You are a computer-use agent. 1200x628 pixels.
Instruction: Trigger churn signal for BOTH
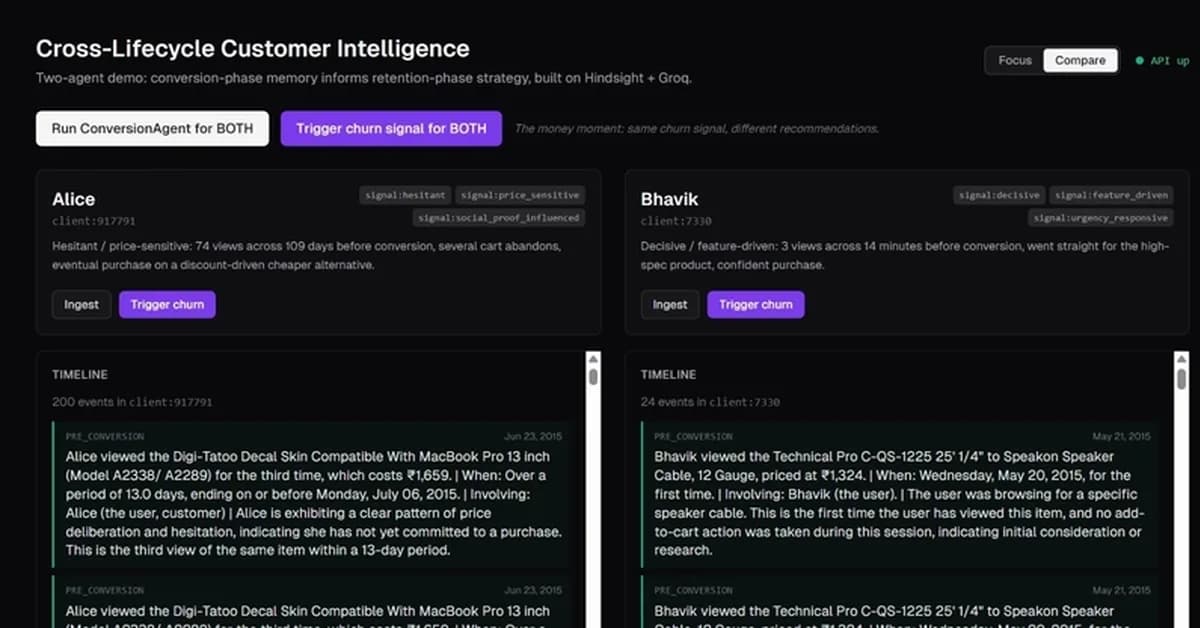tap(391, 128)
